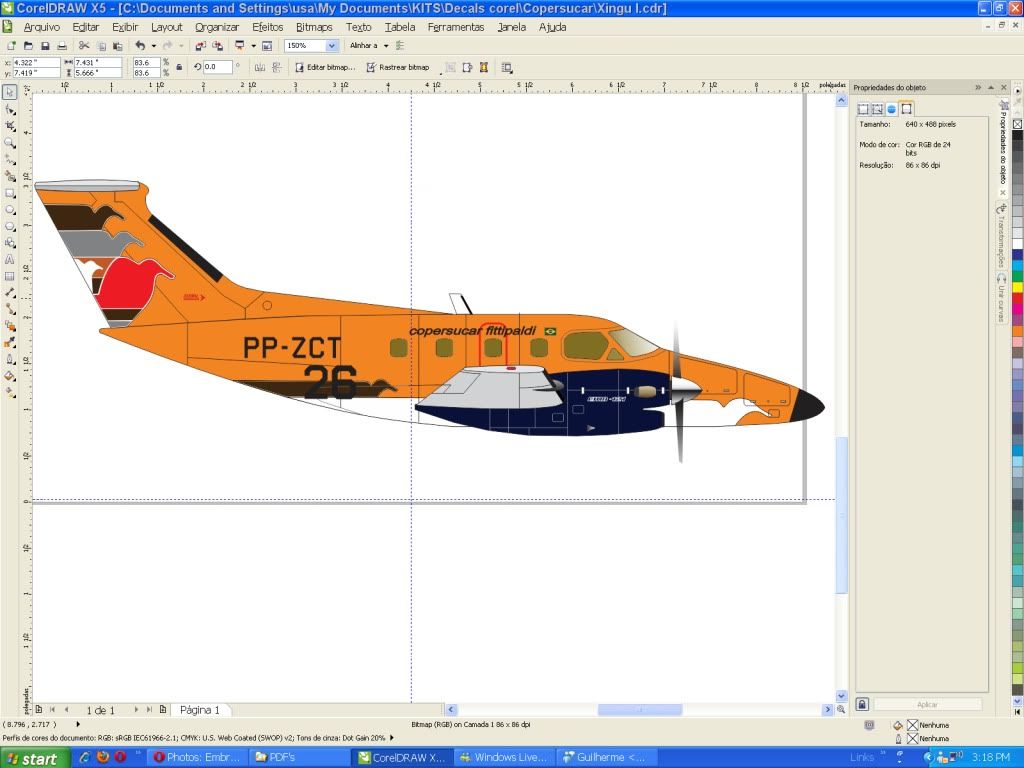Select the Zoom magnifier tool
The height and width of the screenshot is (768, 1024).
[x=10, y=142]
